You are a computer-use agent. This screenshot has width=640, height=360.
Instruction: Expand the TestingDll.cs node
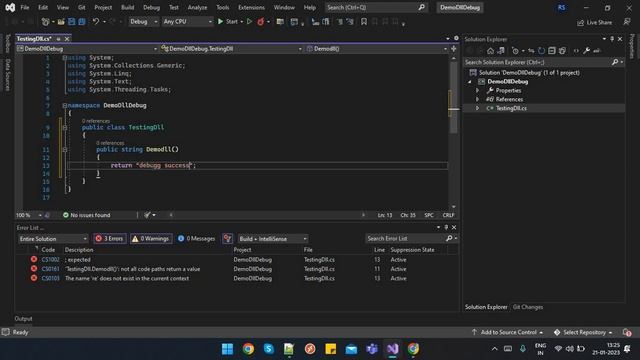(x=477, y=108)
